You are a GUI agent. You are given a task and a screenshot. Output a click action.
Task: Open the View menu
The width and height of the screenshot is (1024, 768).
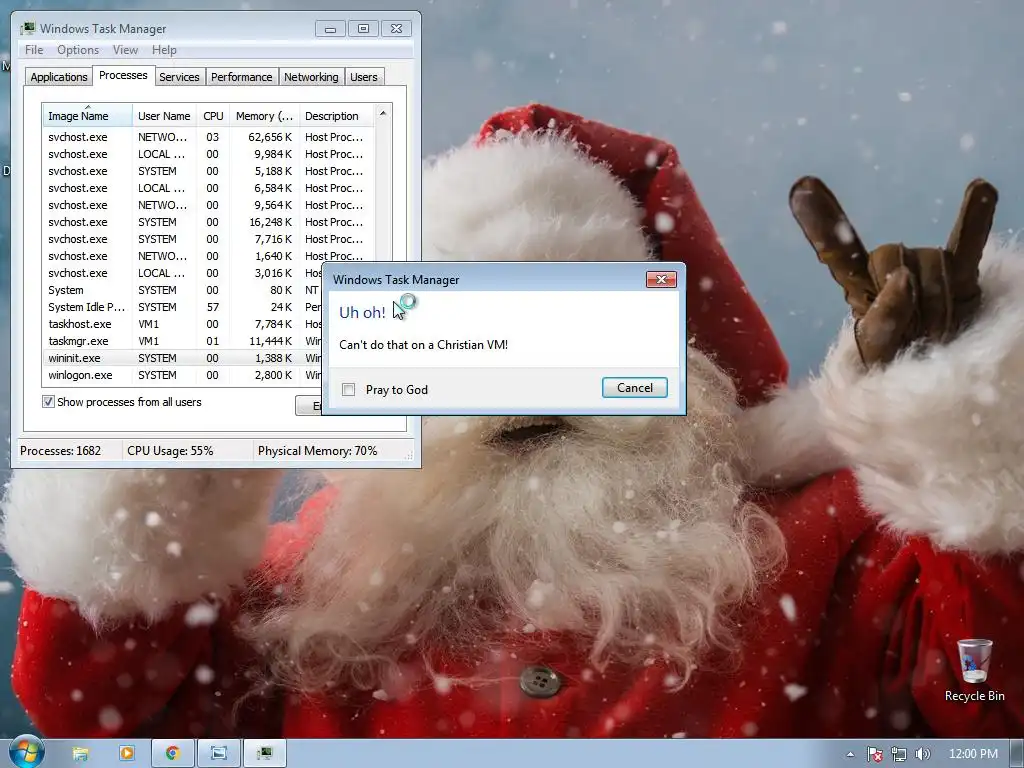click(x=125, y=50)
